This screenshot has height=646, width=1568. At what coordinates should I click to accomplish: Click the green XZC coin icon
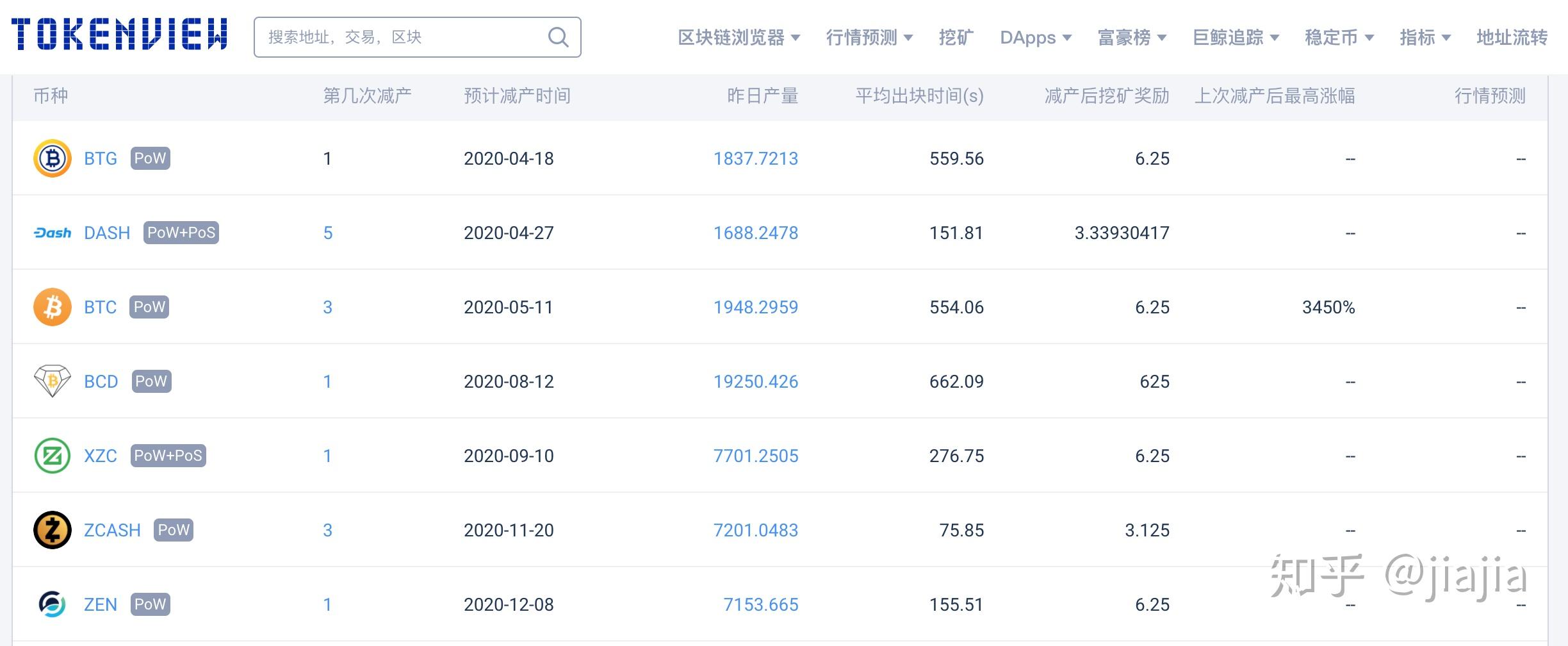pyautogui.click(x=52, y=456)
